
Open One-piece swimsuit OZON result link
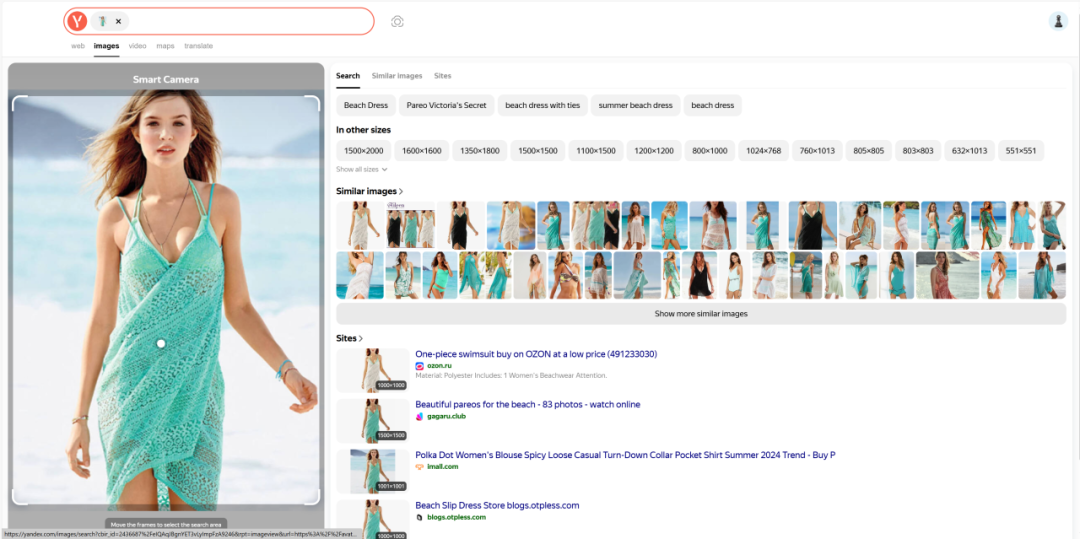click(536, 354)
